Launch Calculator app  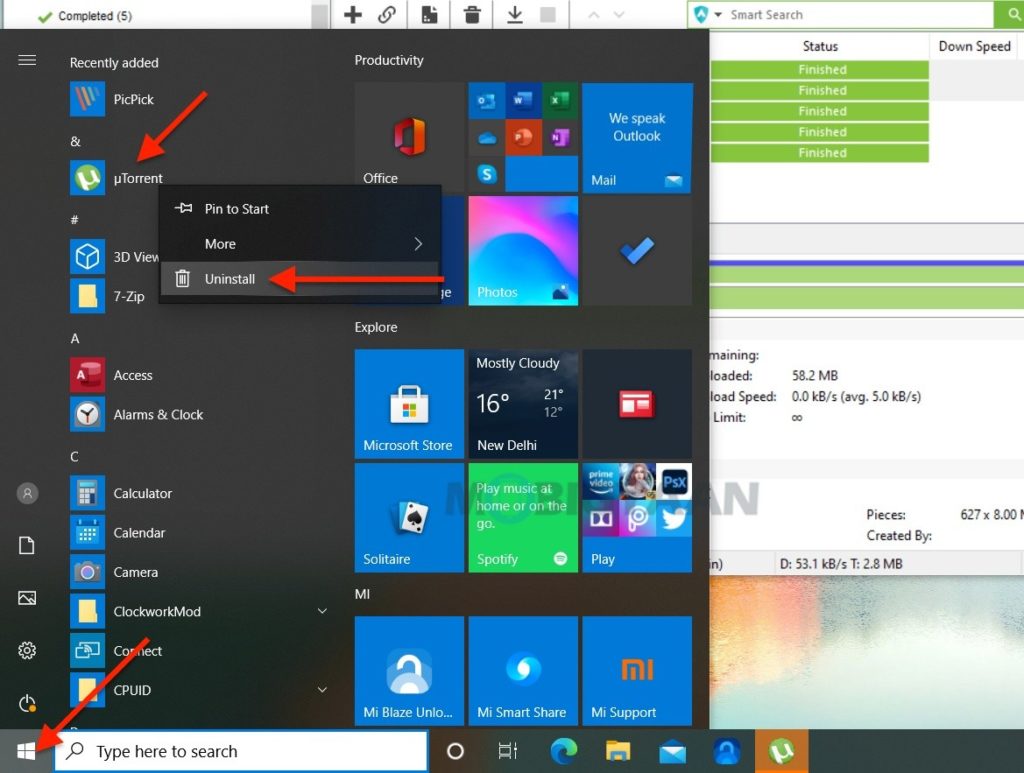click(x=121, y=493)
